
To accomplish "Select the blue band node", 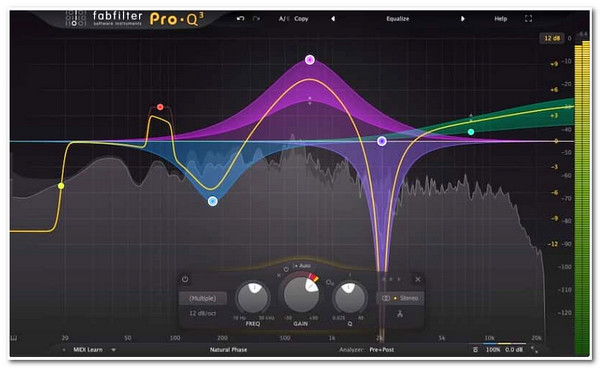I will pyautogui.click(x=213, y=201).
